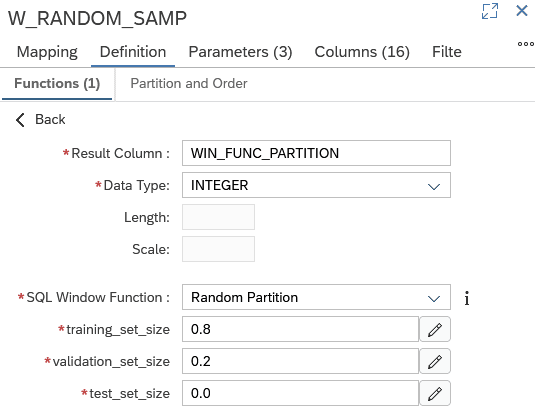This screenshot has height=409, width=535.
Task: Open the three-dots overflow menu
Action: pyautogui.click(x=526, y=44)
